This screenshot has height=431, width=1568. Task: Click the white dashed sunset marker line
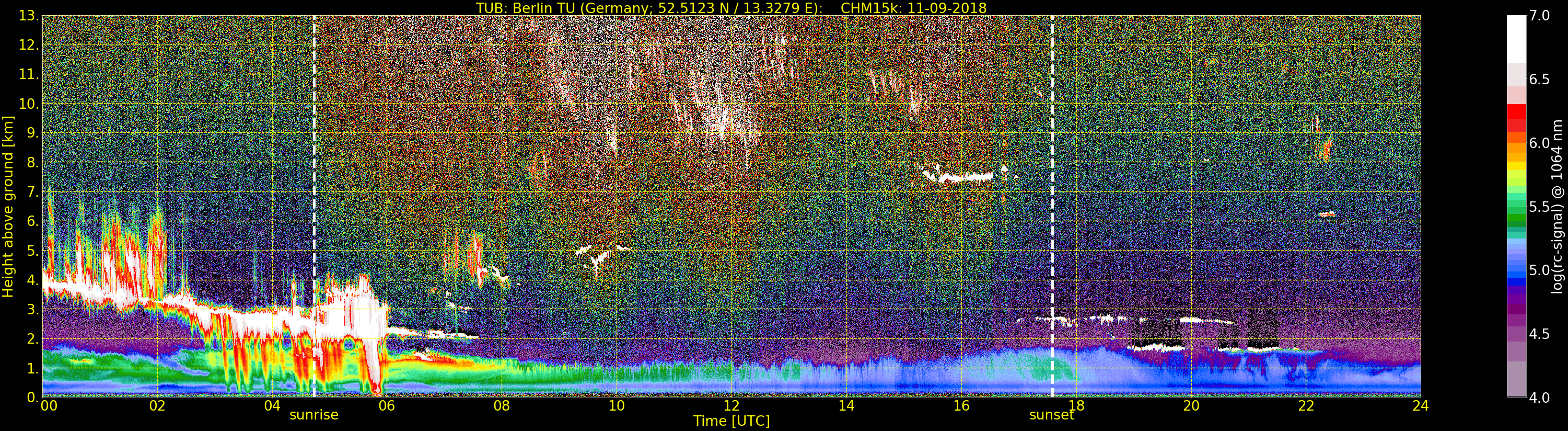(x=1052, y=206)
